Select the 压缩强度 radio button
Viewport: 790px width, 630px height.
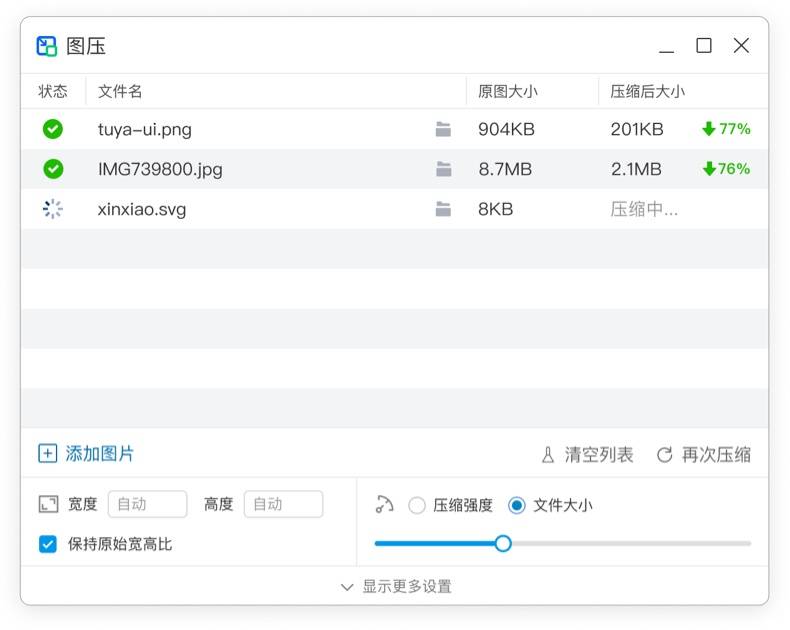417,505
